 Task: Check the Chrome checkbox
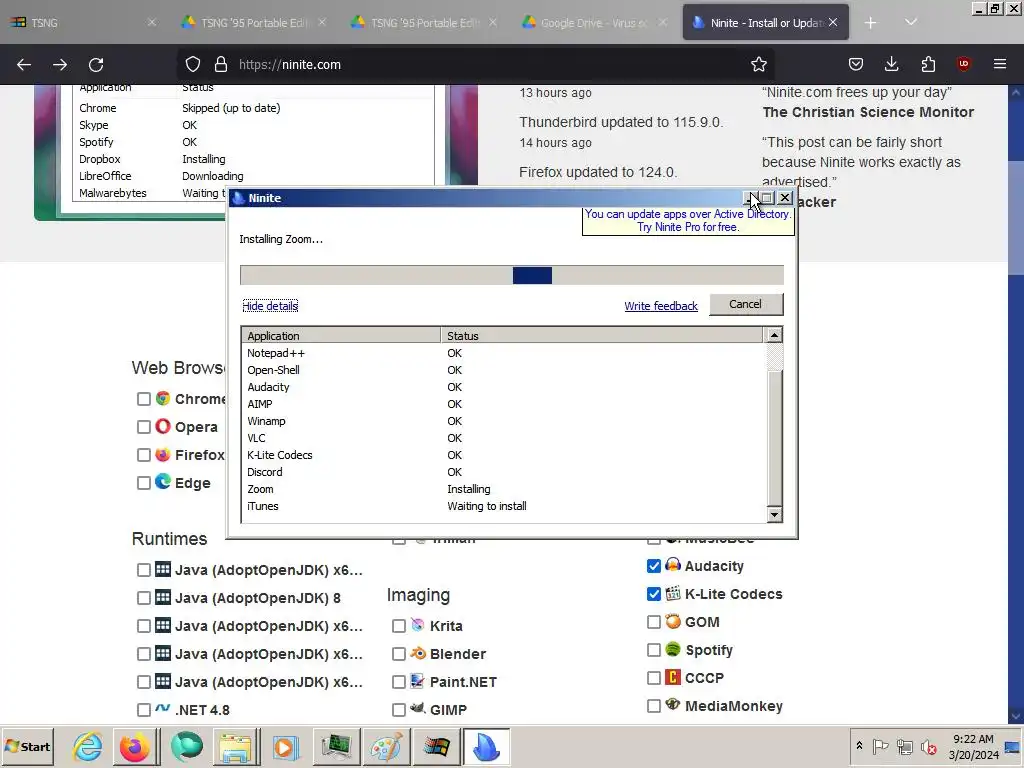click(x=144, y=399)
